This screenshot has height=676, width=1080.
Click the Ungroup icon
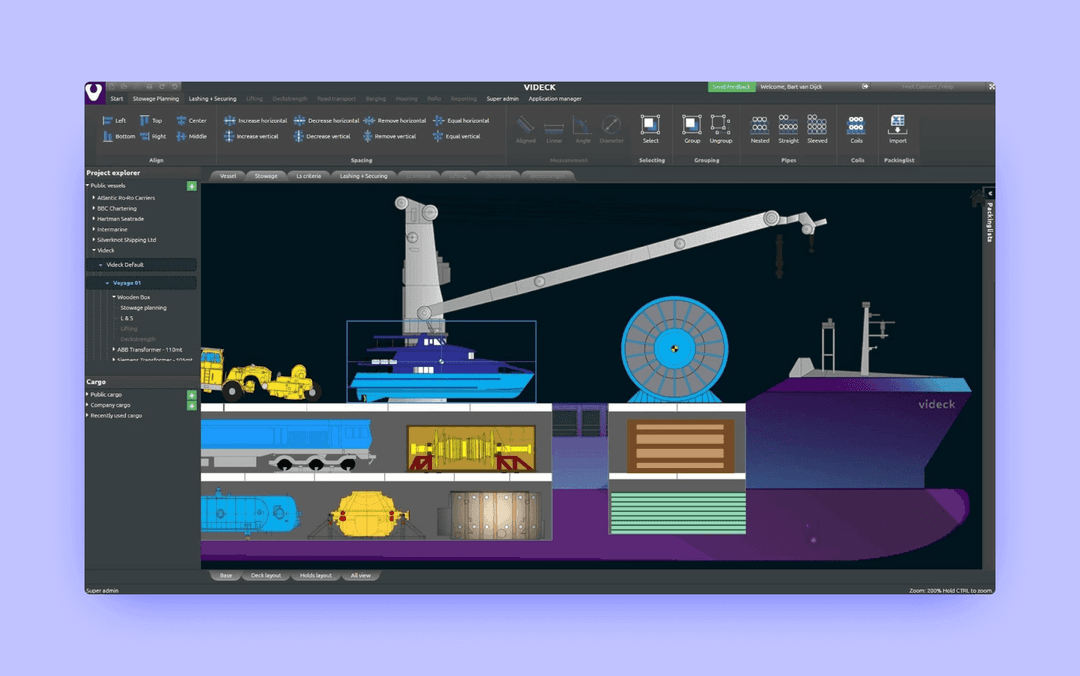tap(720, 124)
